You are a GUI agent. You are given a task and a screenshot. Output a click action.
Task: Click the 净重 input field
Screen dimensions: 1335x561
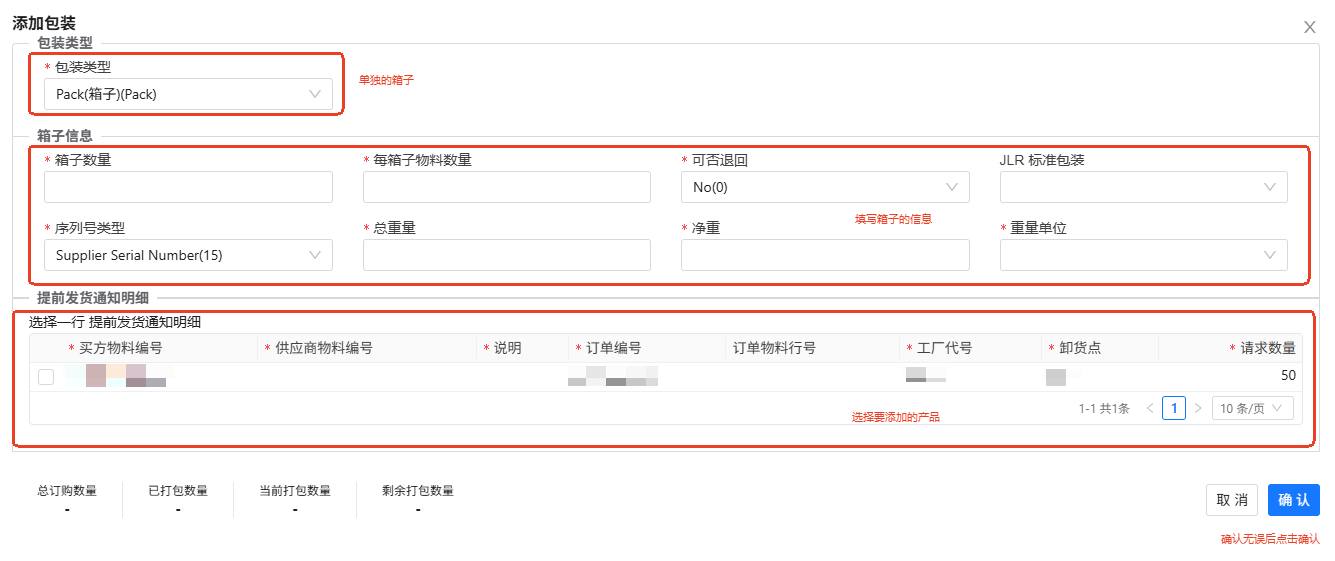pyautogui.click(x=825, y=255)
